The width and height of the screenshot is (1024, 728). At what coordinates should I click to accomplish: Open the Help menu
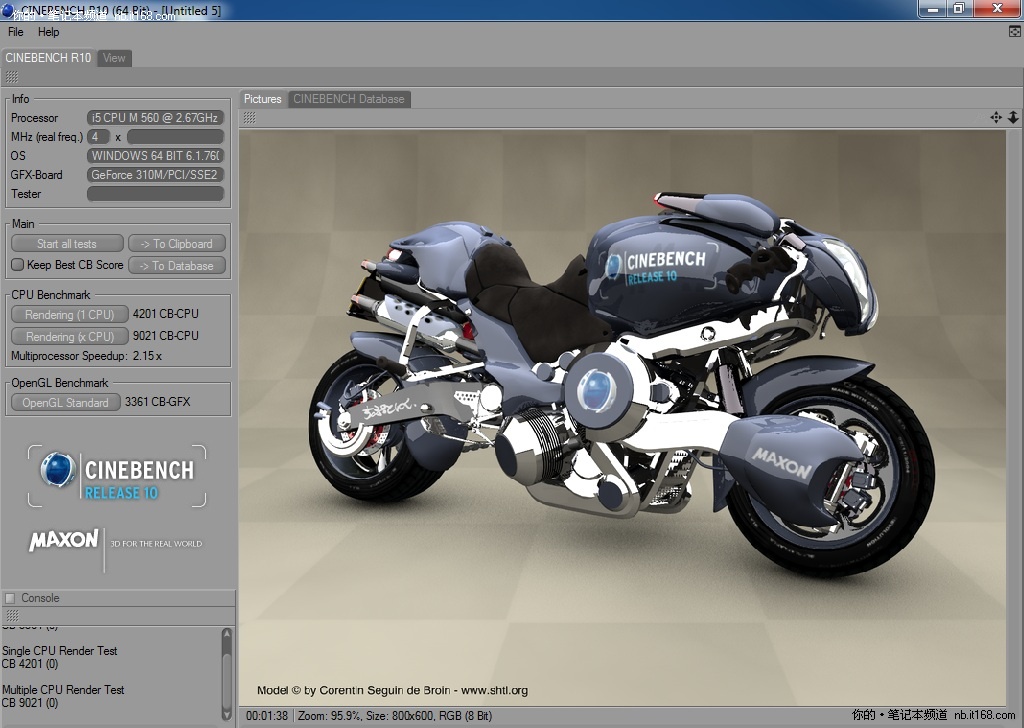pyautogui.click(x=49, y=32)
